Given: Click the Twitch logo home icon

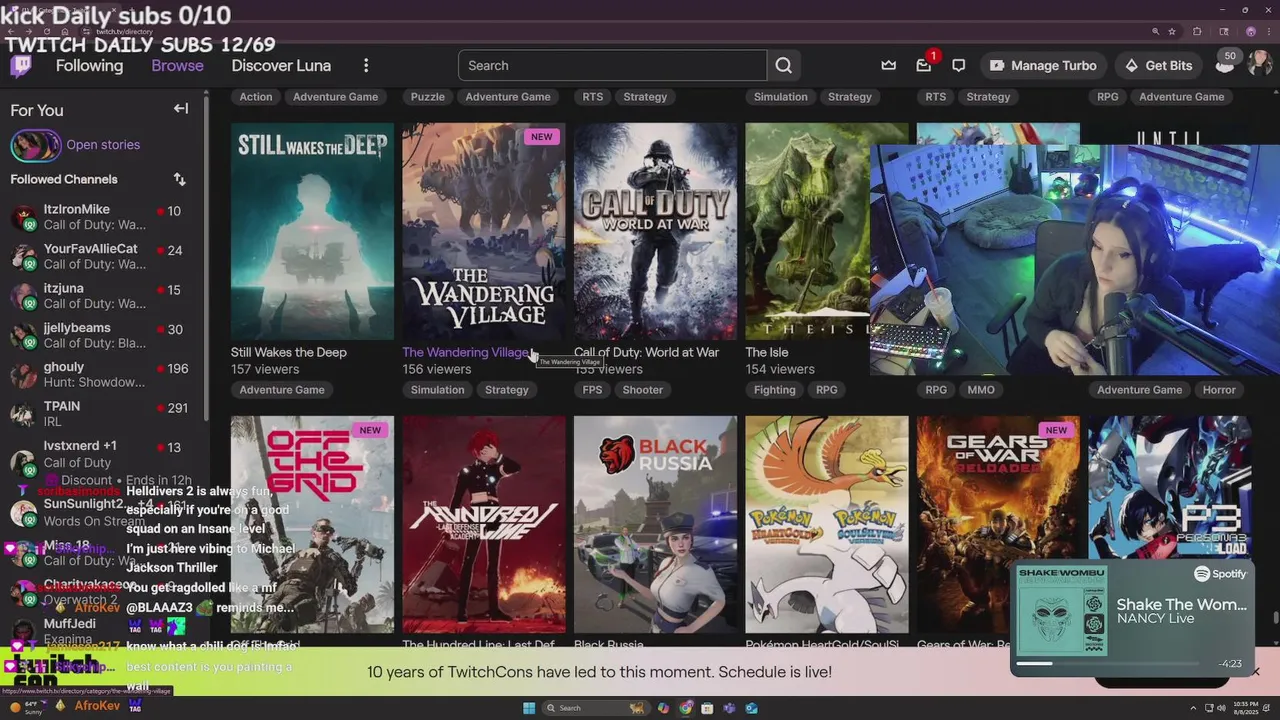Looking at the screenshot, I should [x=20, y=66].
